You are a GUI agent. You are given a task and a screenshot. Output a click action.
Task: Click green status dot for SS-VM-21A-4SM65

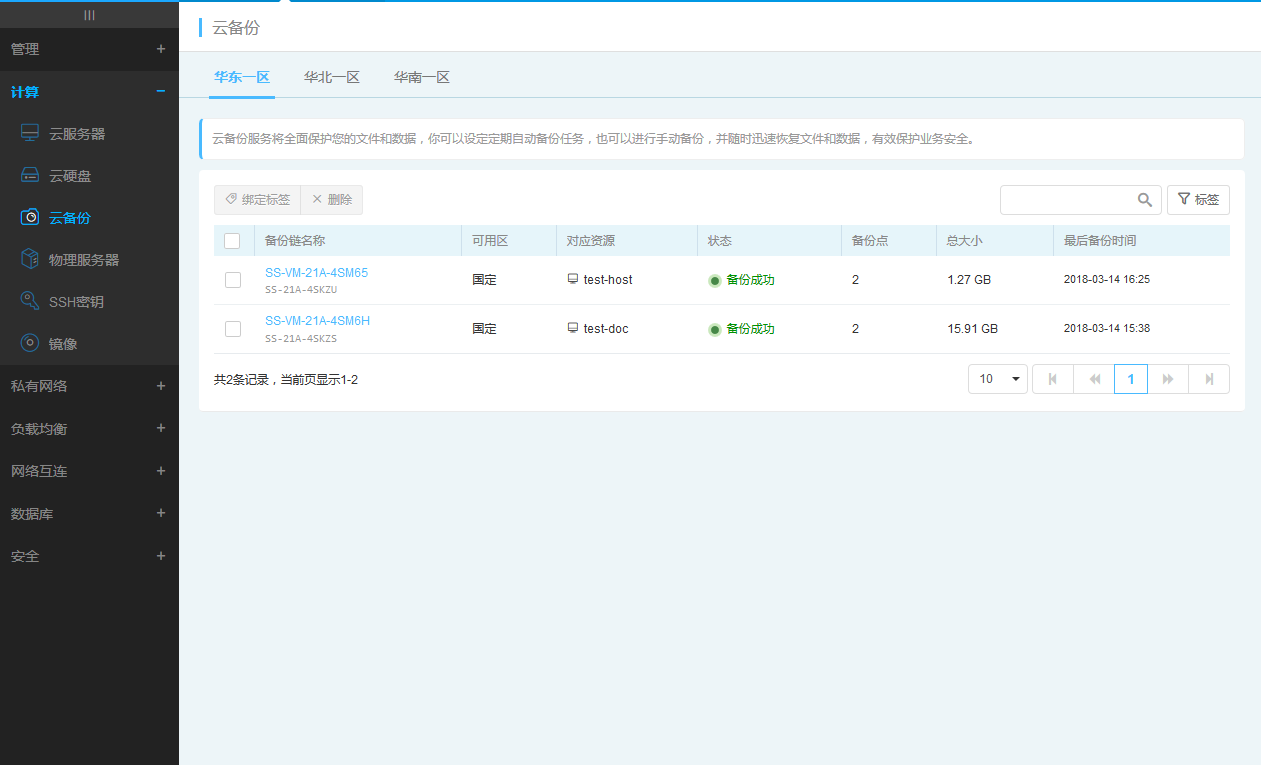(715, 280)
